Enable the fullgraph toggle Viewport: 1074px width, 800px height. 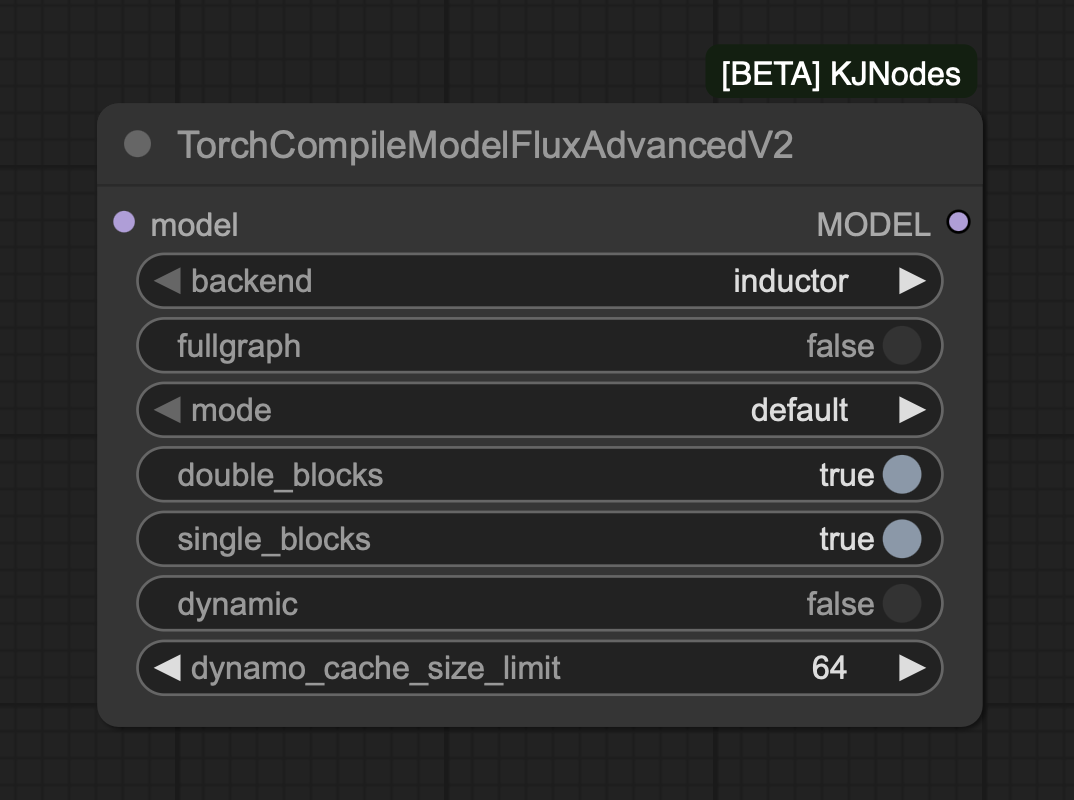(901, 346)
